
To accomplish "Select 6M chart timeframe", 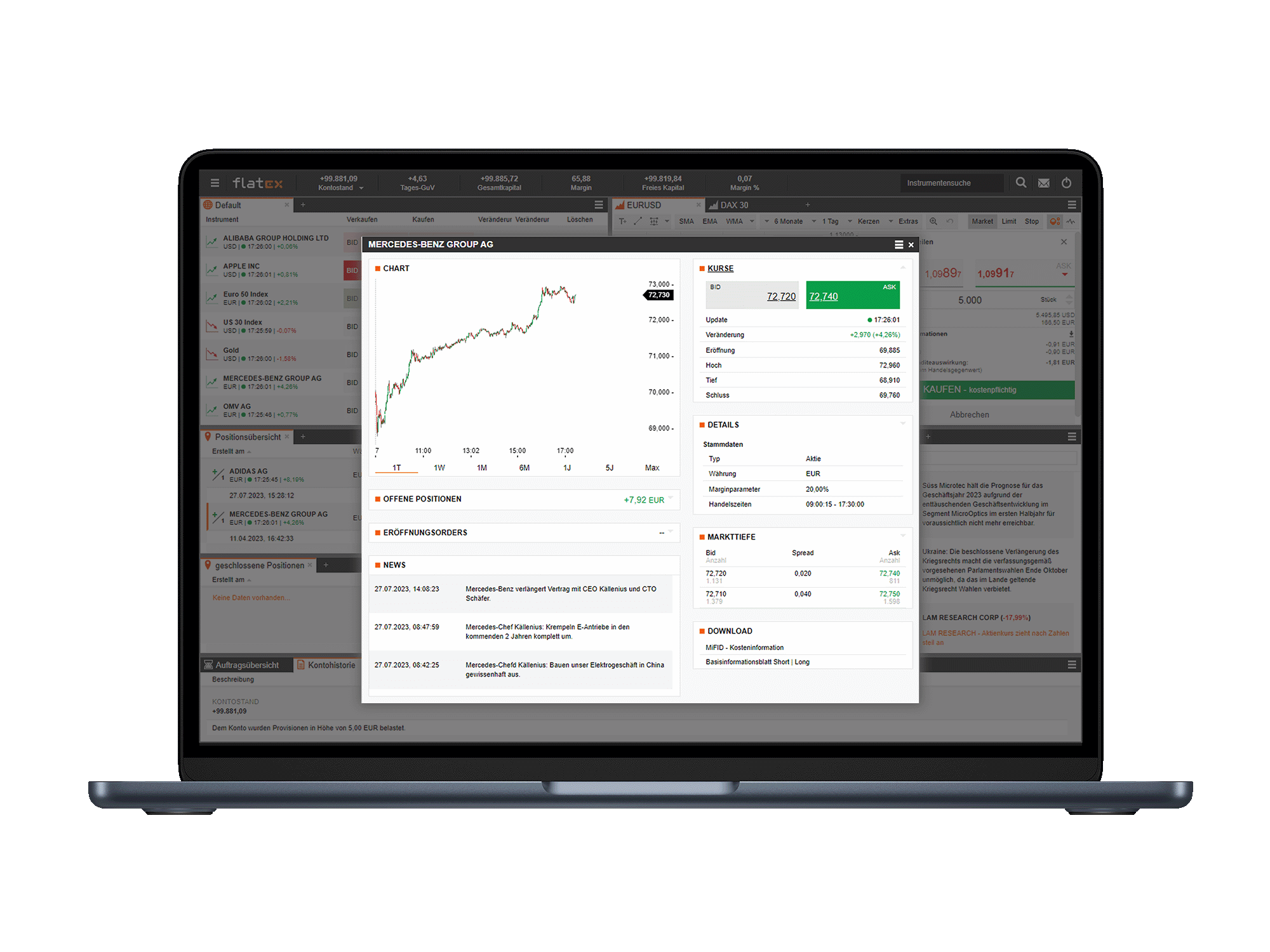I will (525, 468).
